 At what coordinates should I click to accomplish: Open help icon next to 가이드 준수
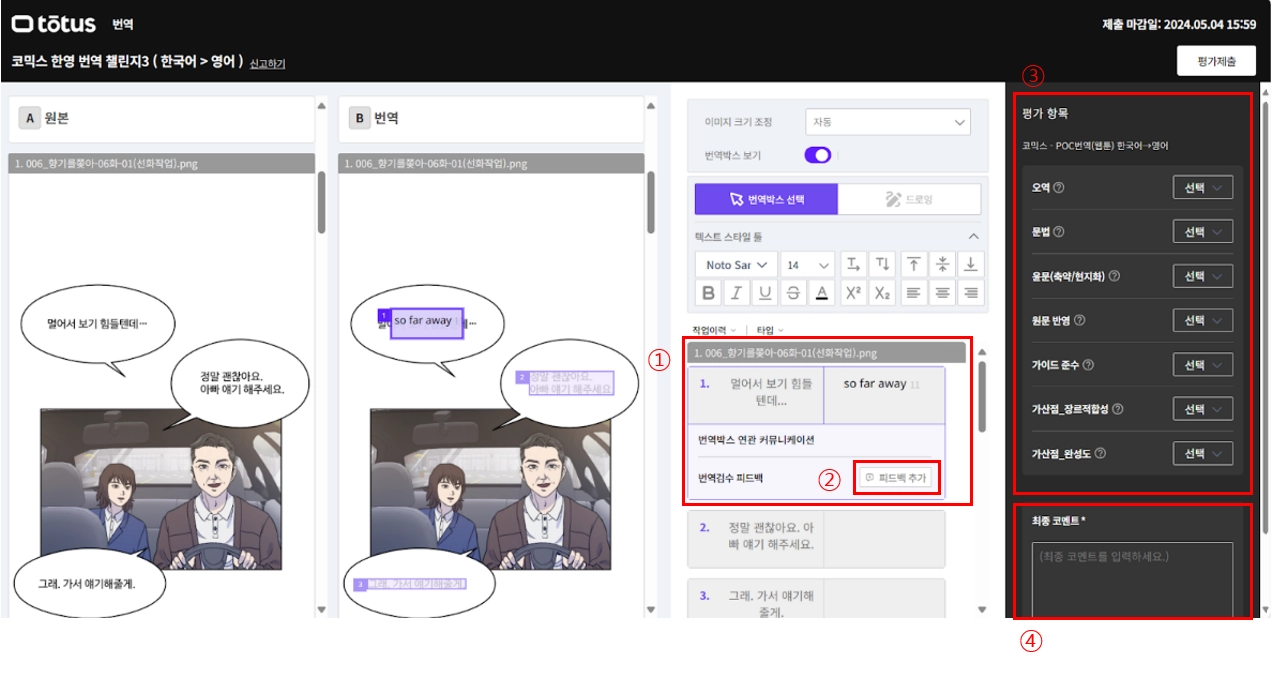[x=1086, y=365]
